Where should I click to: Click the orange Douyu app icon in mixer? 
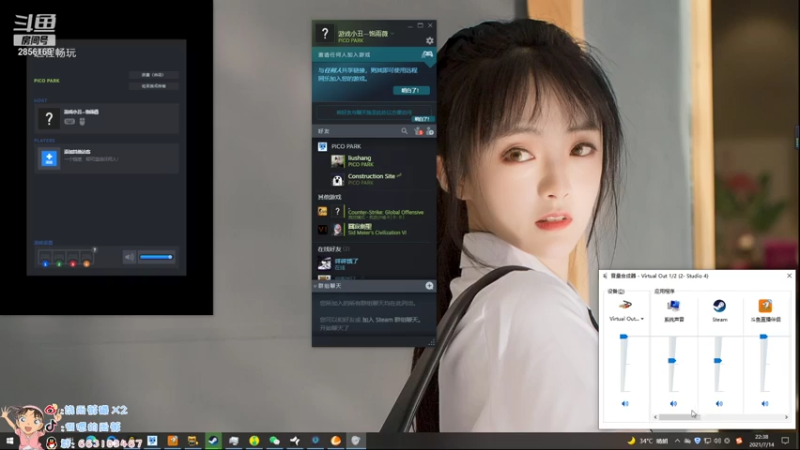click(765, 306)
